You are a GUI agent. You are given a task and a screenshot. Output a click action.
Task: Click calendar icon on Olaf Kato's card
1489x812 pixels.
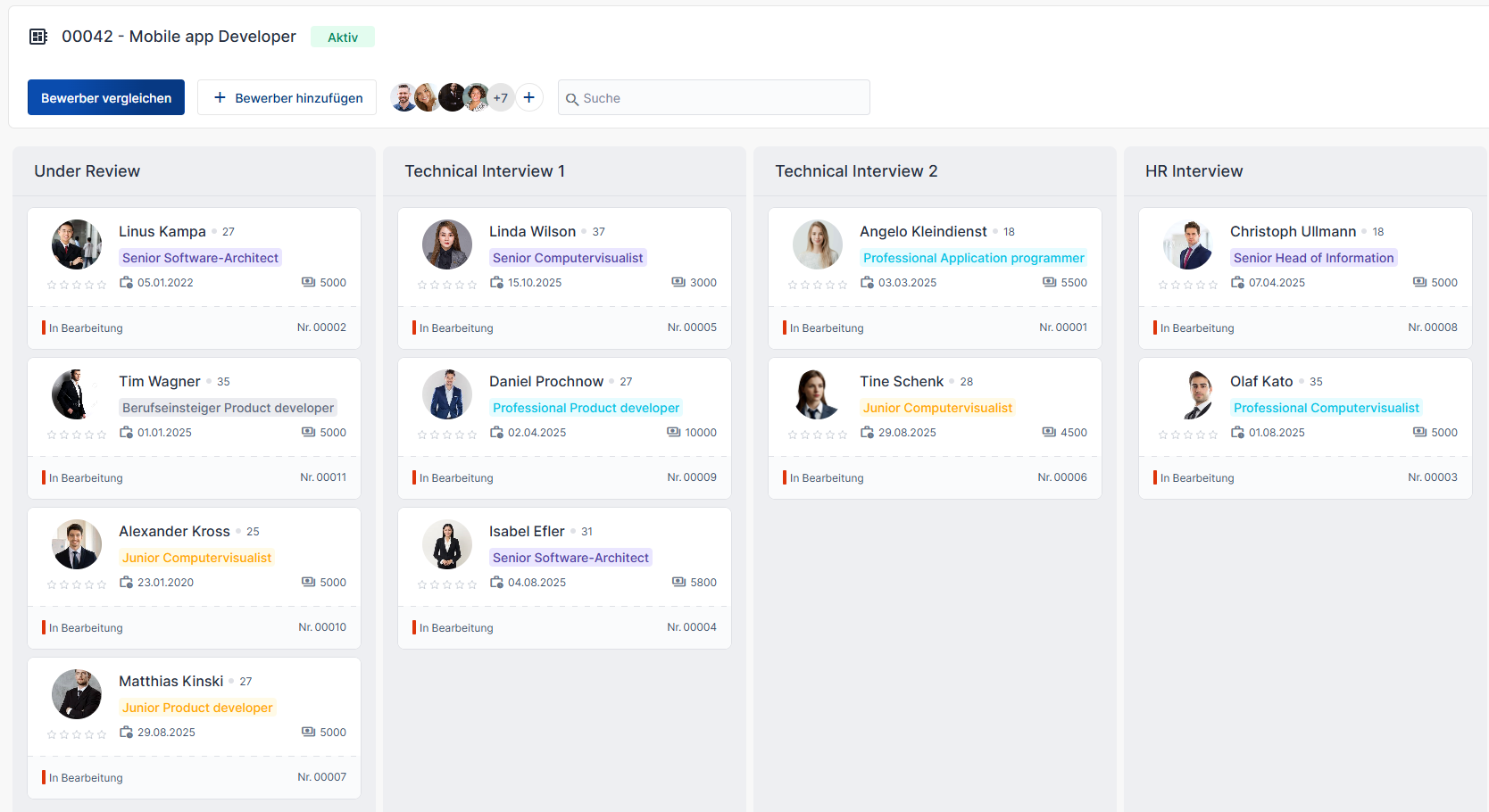pos(1237,432)
